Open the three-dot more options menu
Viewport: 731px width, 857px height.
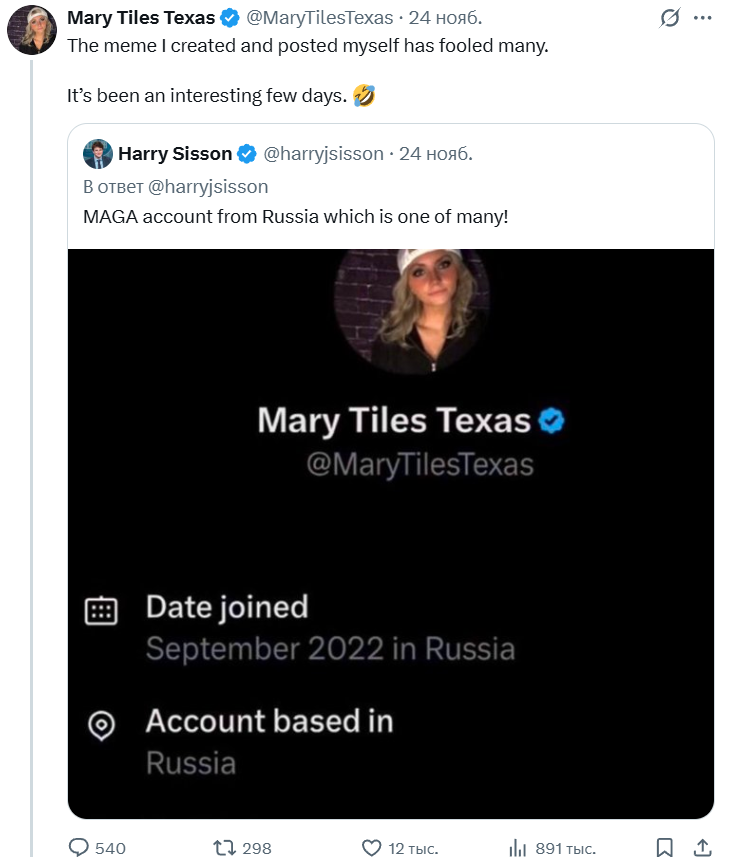point(703,18)
